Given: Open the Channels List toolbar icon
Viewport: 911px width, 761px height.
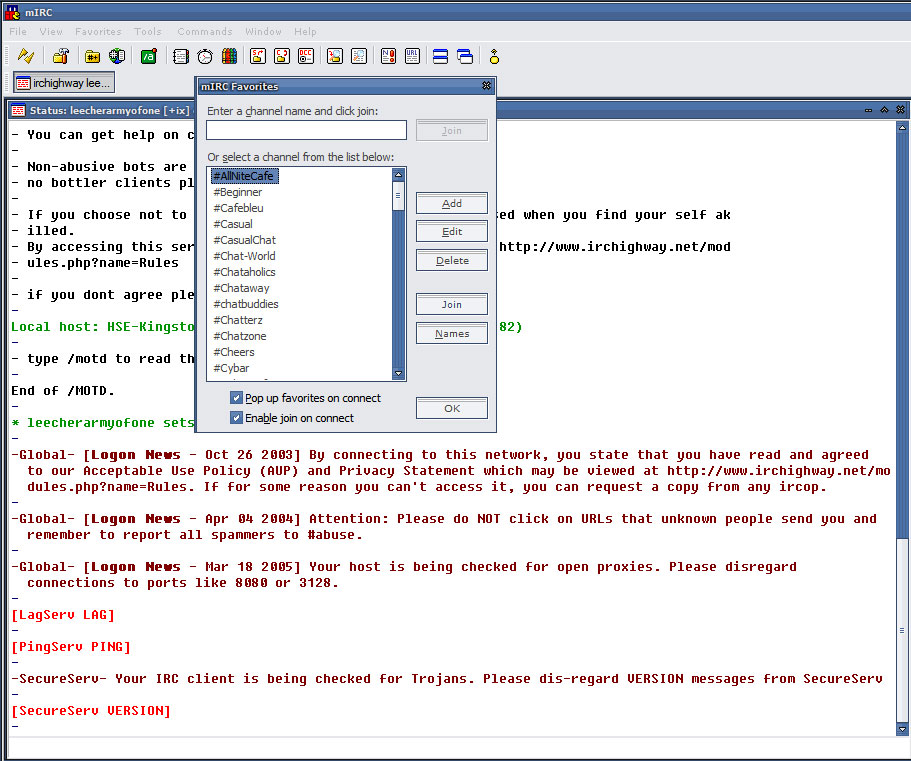Looking at the screenshot, I should [117, 56].
